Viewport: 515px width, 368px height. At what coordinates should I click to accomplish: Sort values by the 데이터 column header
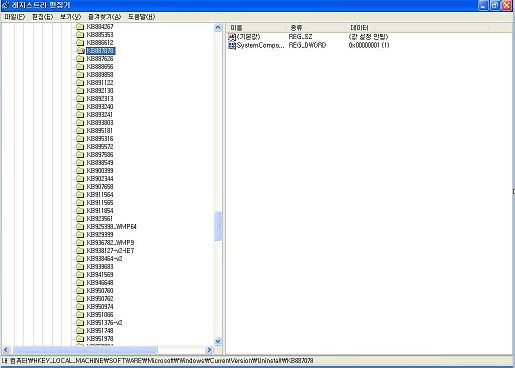click(418, 28)
